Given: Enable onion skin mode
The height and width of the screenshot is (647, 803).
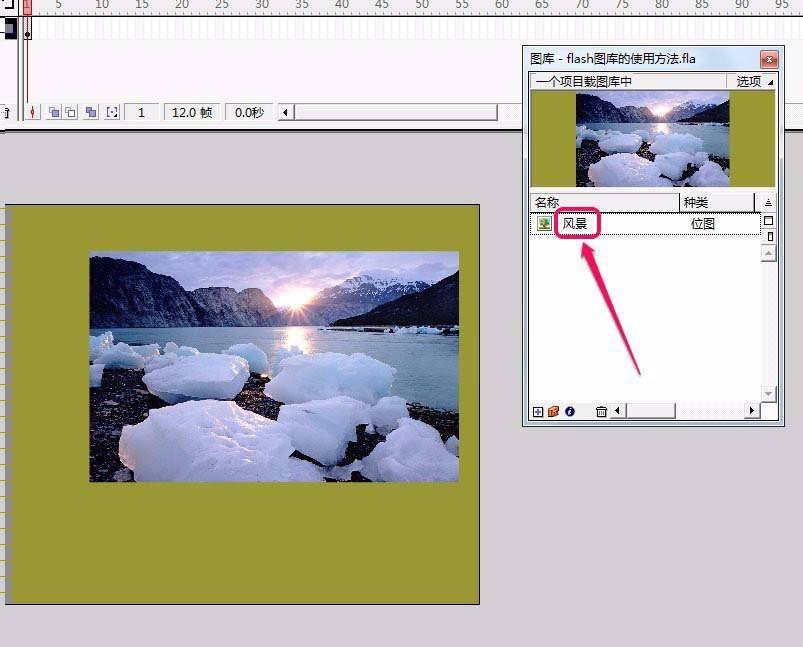Looking at the screenshot, I should coord(54,112).
